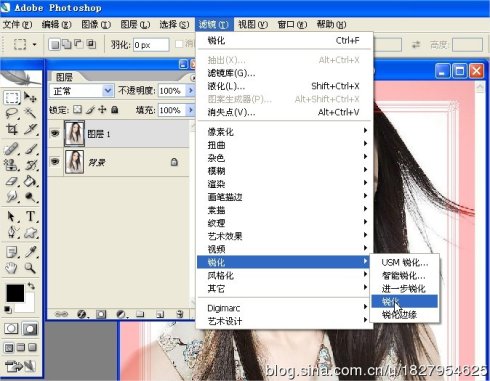
Task: Select the Clone Stamp tool
Action: pos(12,165)
